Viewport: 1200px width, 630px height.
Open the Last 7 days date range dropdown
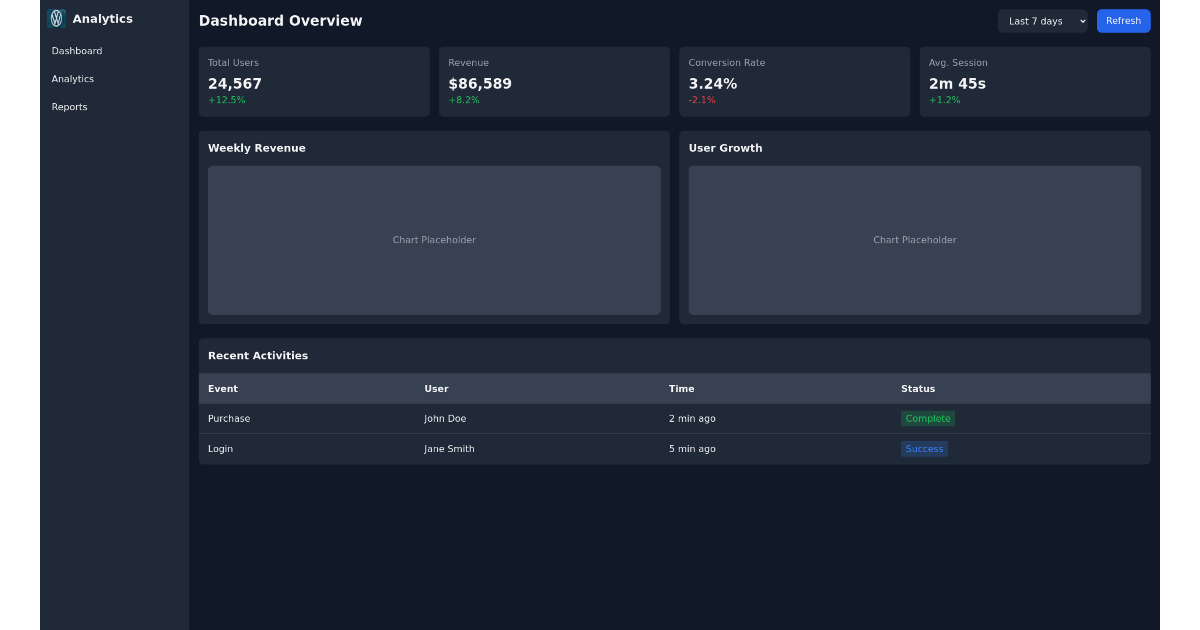1042,21
